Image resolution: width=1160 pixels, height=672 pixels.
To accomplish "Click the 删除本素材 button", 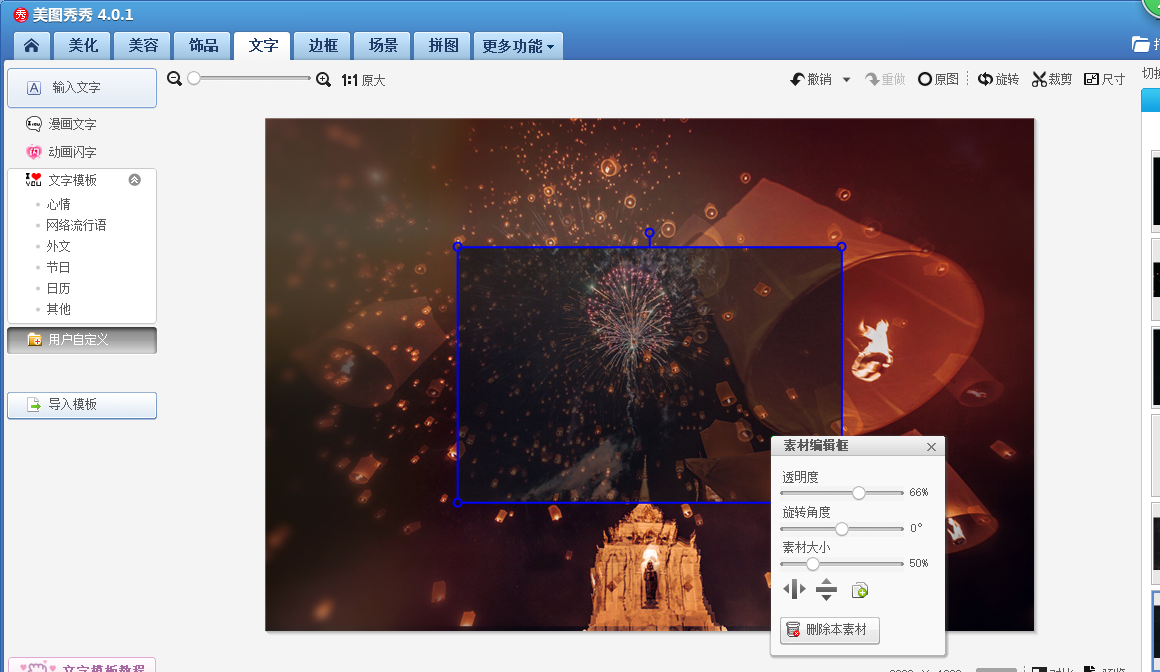I will [x=830, y=630].
